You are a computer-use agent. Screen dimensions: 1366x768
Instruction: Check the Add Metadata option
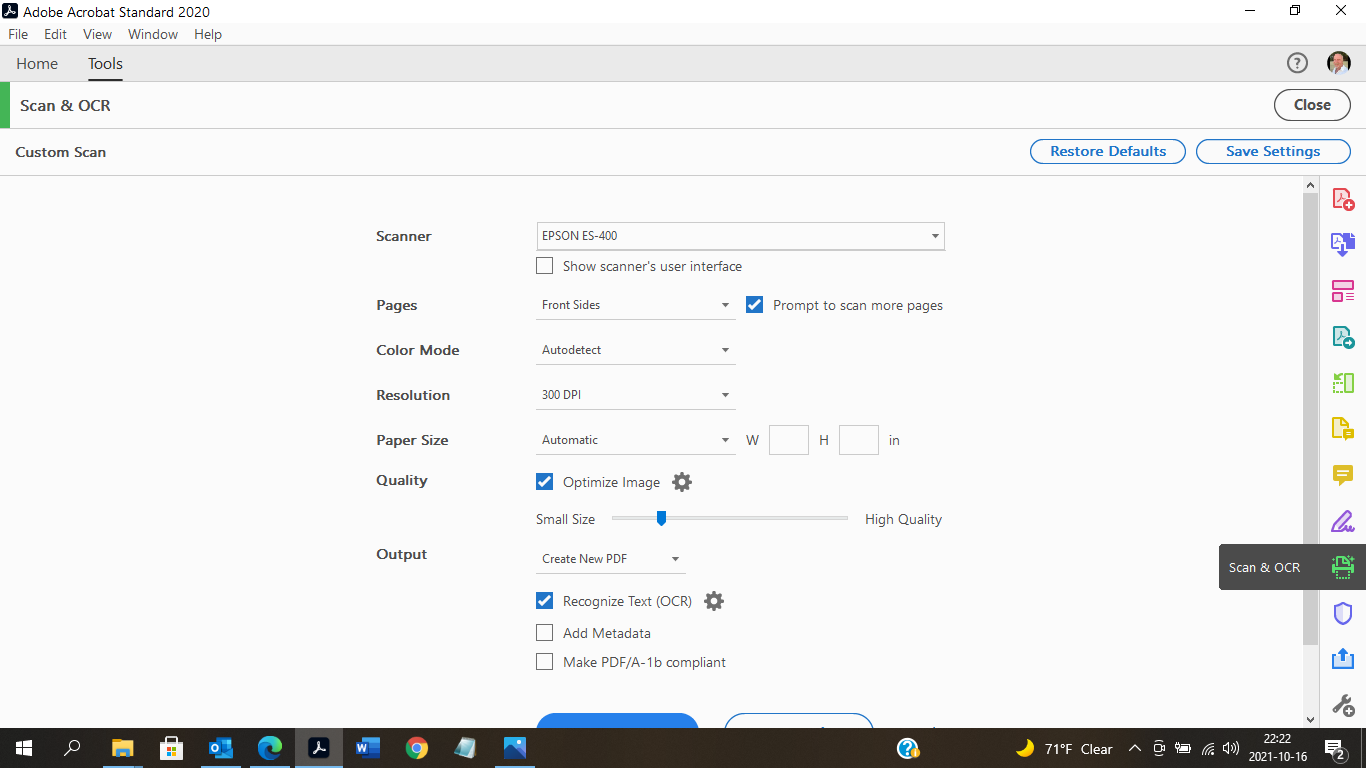click(x=544, y=632)
